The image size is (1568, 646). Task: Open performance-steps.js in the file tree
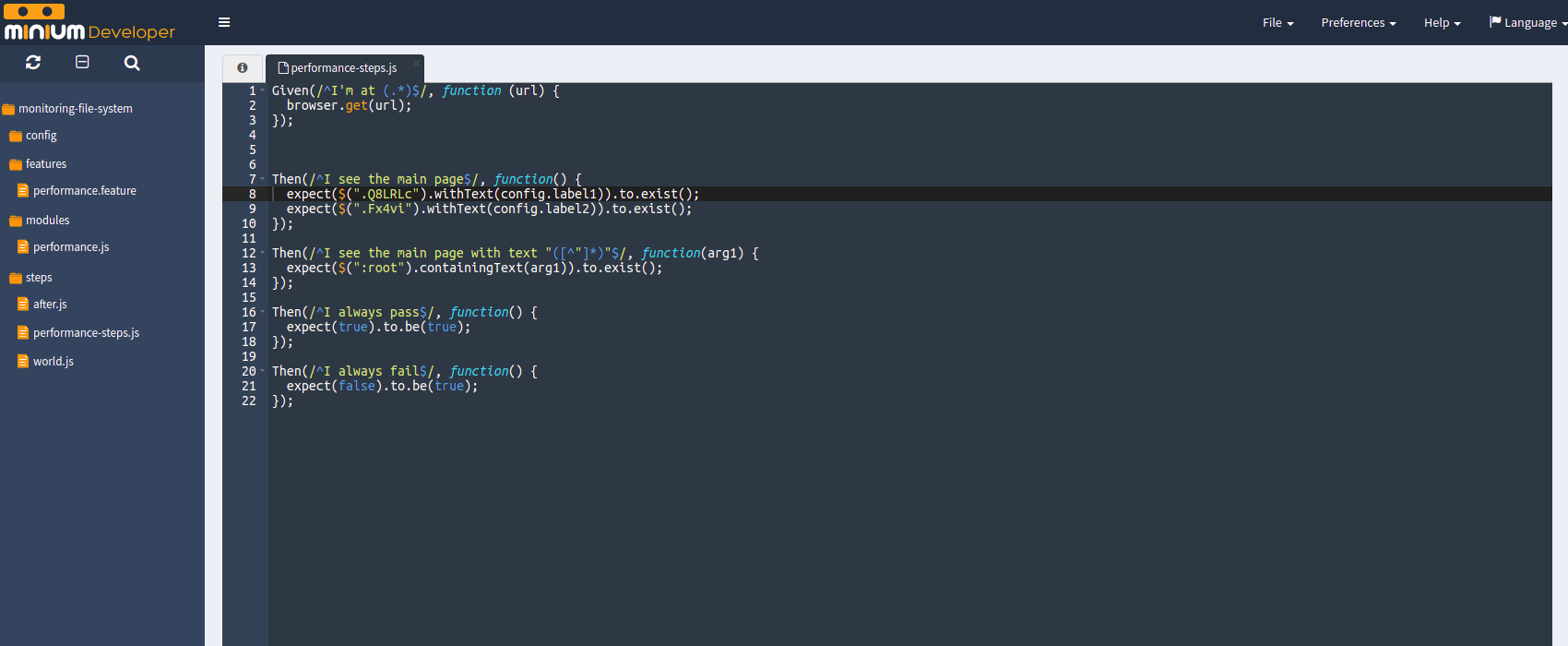86,333
